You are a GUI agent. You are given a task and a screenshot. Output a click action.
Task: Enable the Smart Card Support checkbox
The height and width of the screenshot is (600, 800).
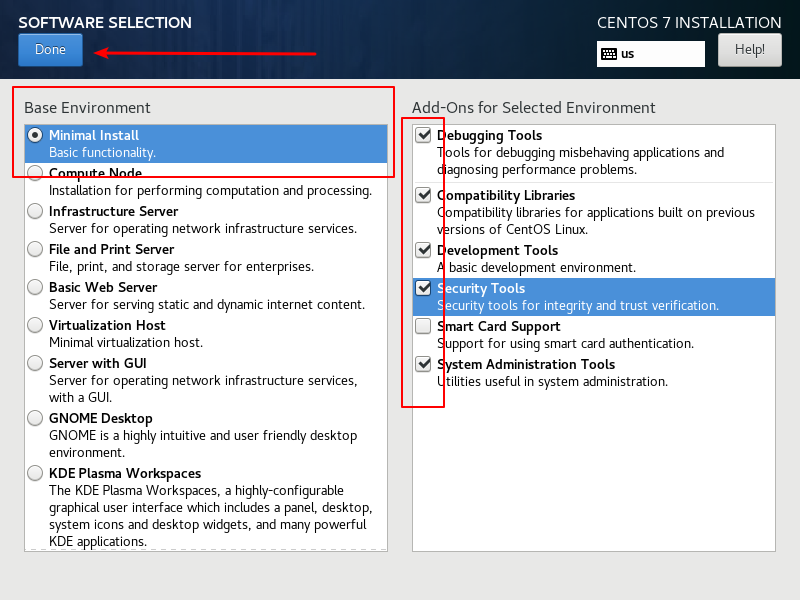coord(423,326)
